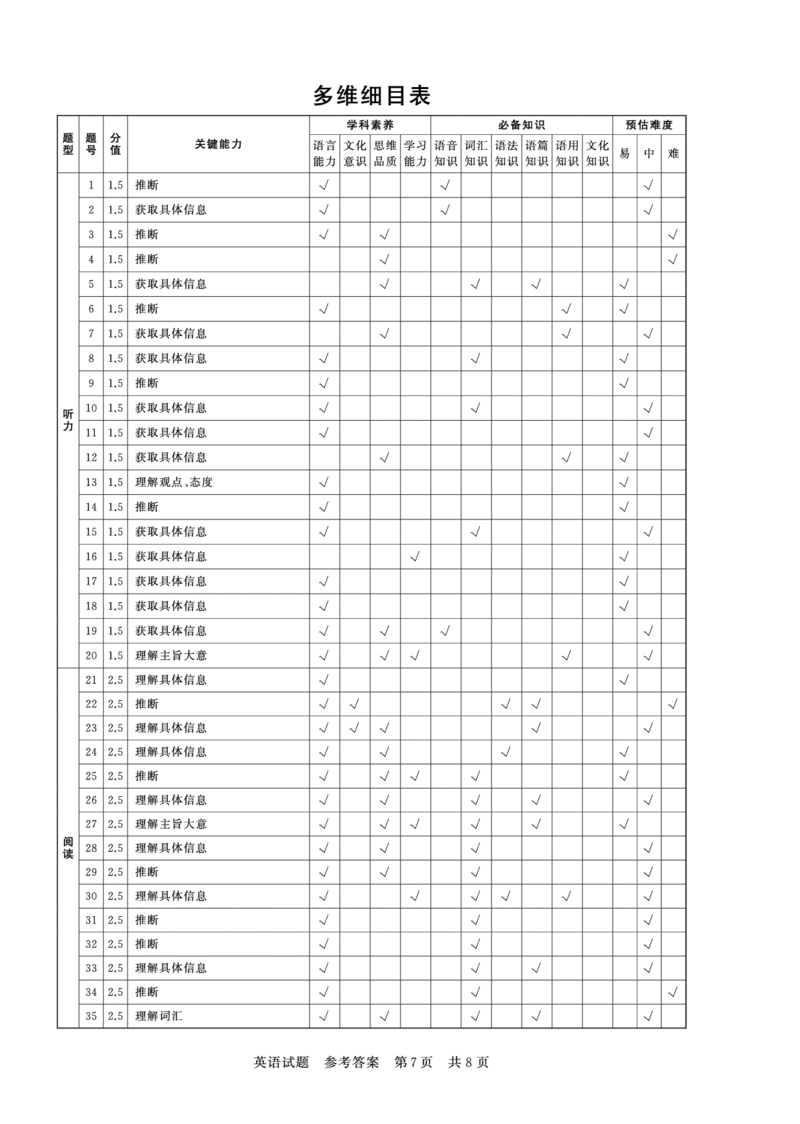Click the number cell in the first table row
The width and height of the screenshot is (800, 1124).
(x=116, y=185)
